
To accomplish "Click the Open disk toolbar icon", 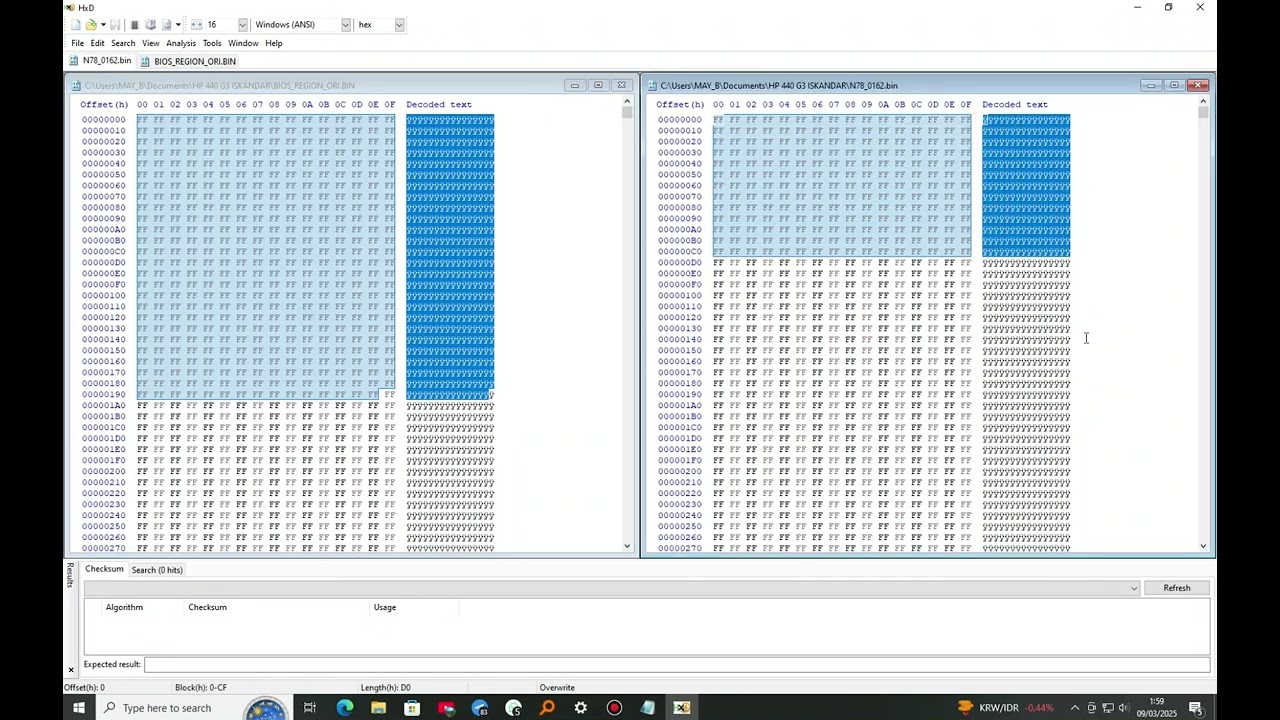I will (x=150, y=25).
